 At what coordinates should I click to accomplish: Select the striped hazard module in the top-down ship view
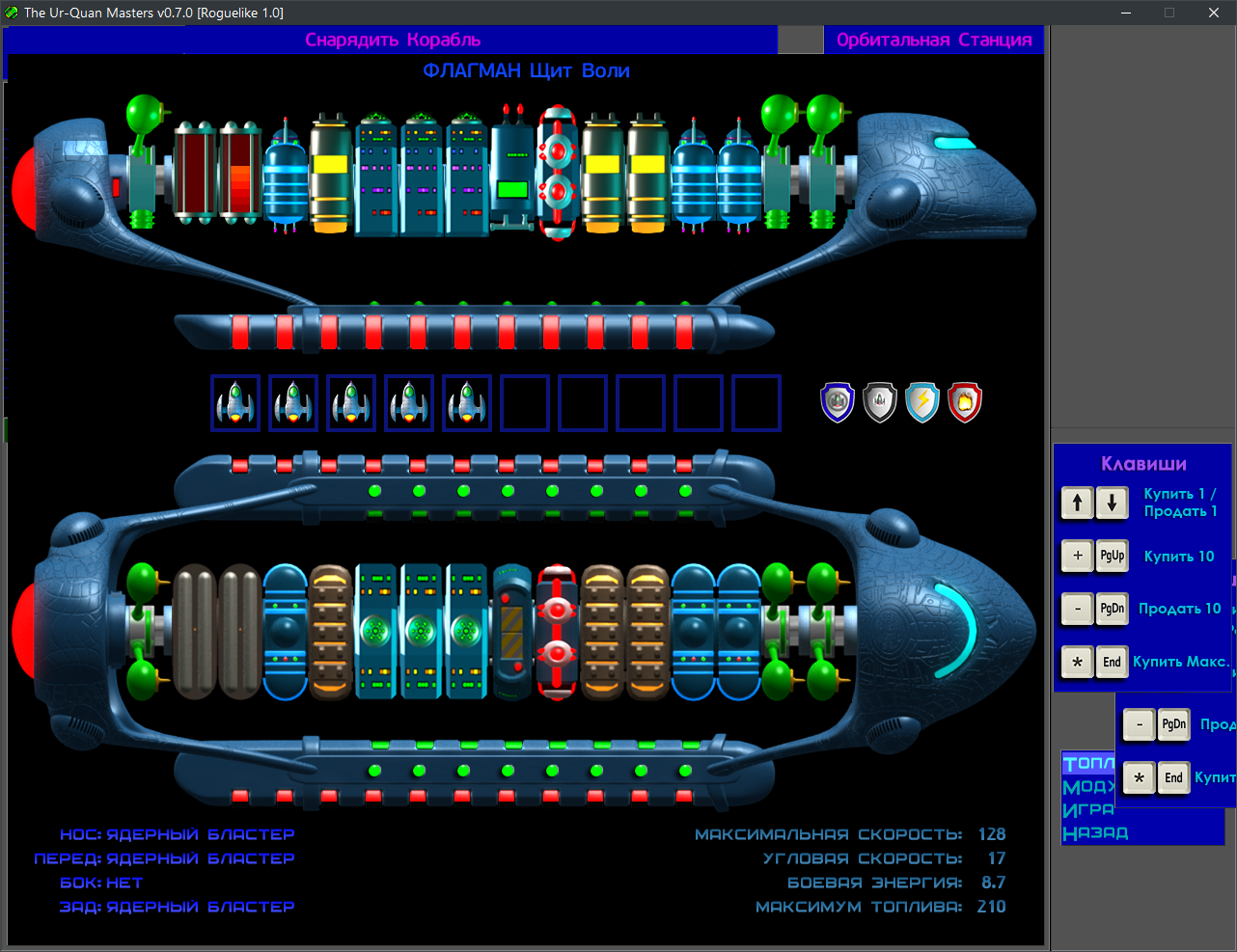512,633
